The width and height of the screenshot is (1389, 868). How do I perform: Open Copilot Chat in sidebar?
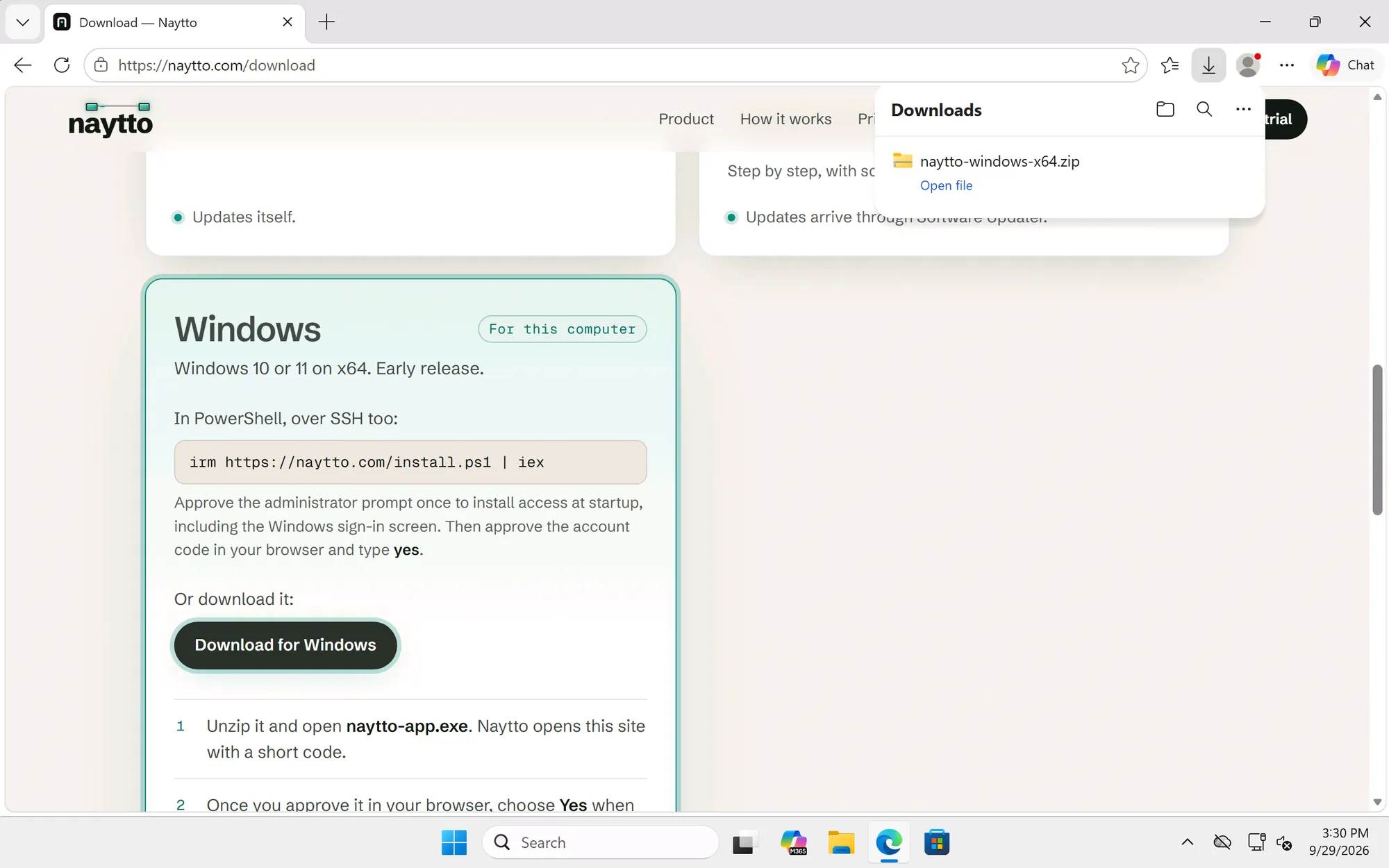(x=1345, y=65)
